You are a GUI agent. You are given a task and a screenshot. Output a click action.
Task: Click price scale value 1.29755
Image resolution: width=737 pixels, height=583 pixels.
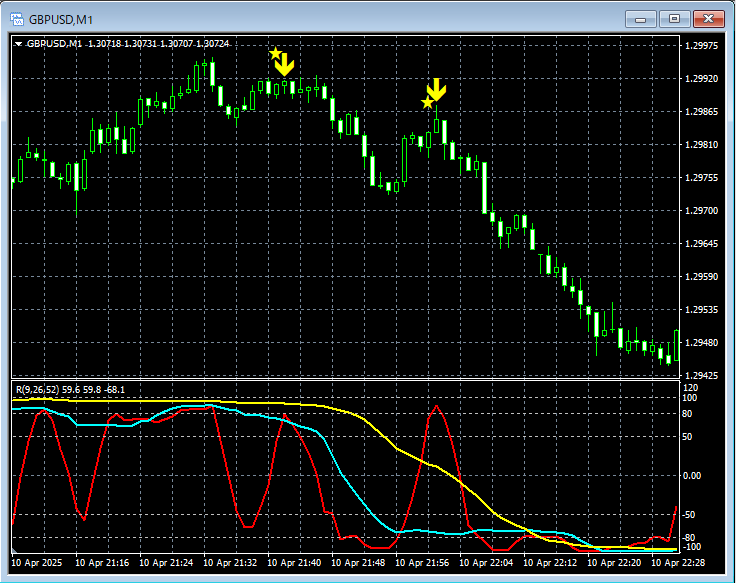pyautogui.click(x=702, y=177)
